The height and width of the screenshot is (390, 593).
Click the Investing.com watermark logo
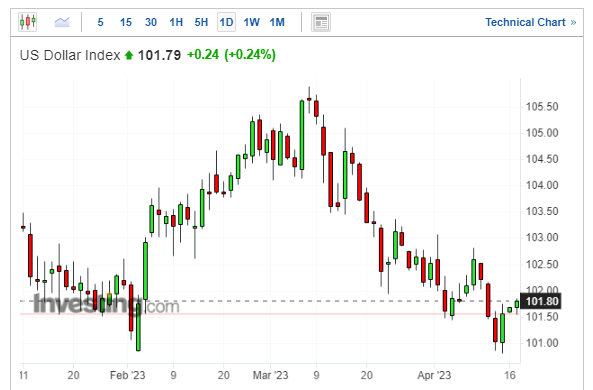(106, 305)
